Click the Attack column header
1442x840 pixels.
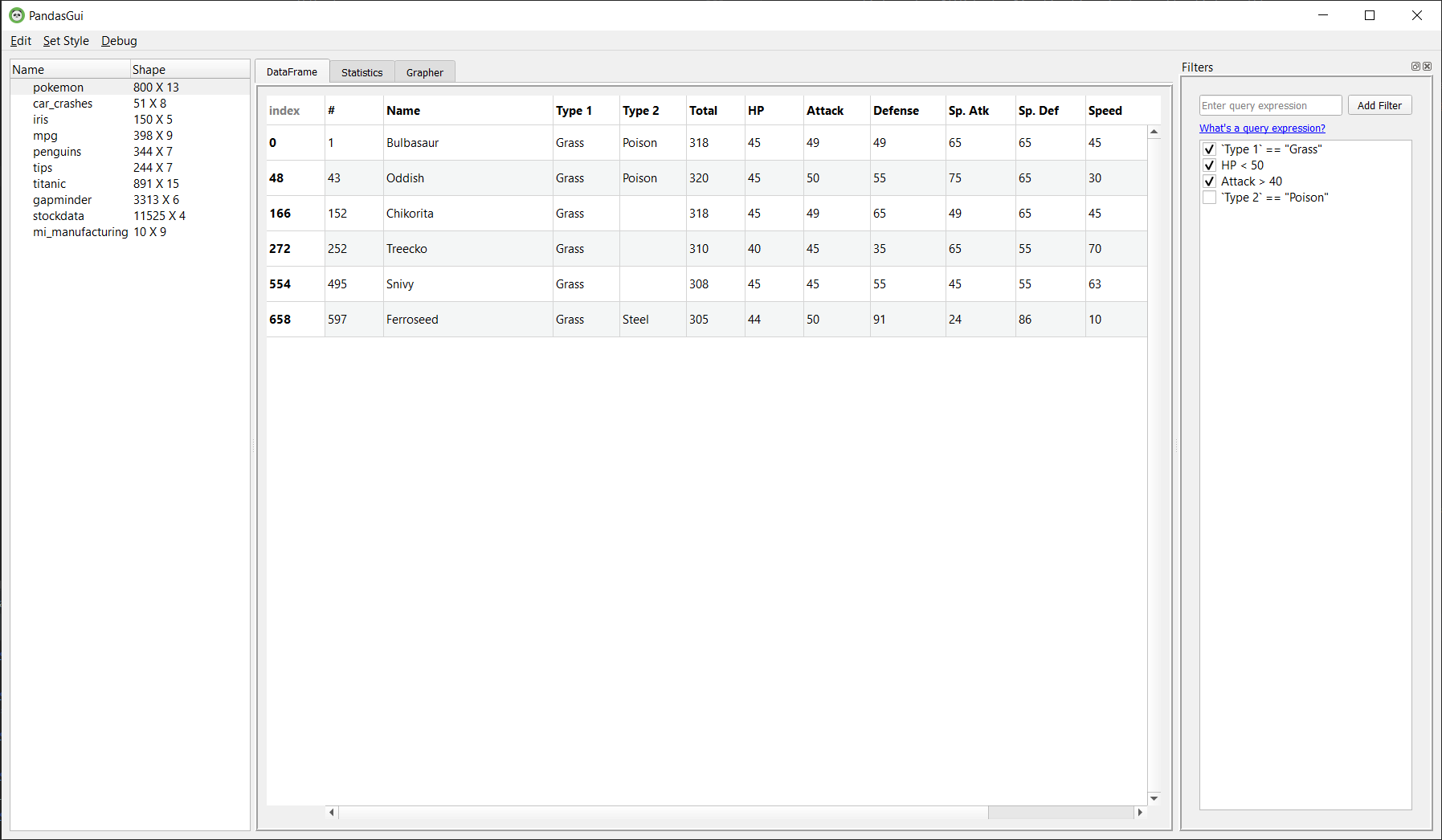[836, 111]
